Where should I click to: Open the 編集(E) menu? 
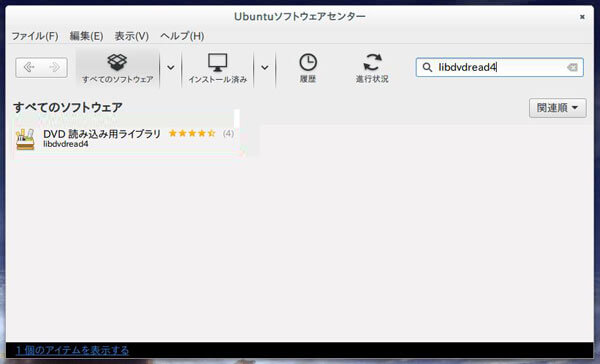click(86, 36)
